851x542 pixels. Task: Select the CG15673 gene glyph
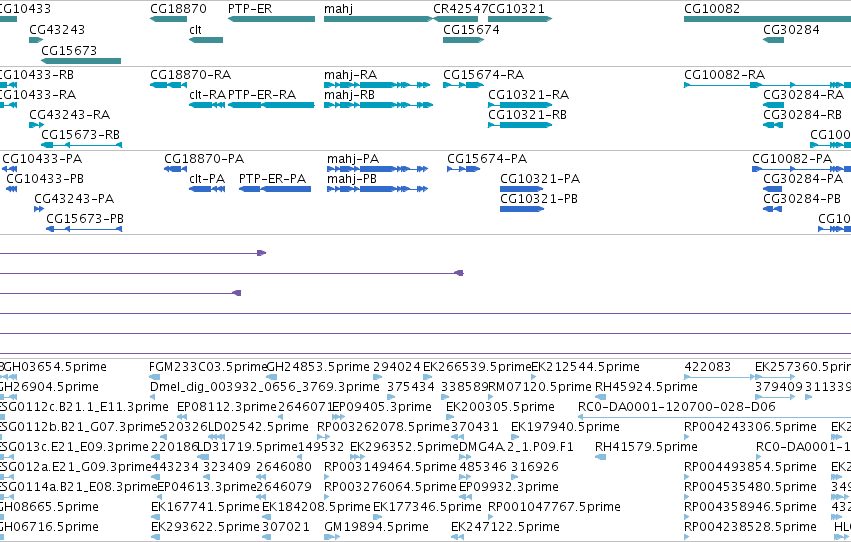(81, 61)
